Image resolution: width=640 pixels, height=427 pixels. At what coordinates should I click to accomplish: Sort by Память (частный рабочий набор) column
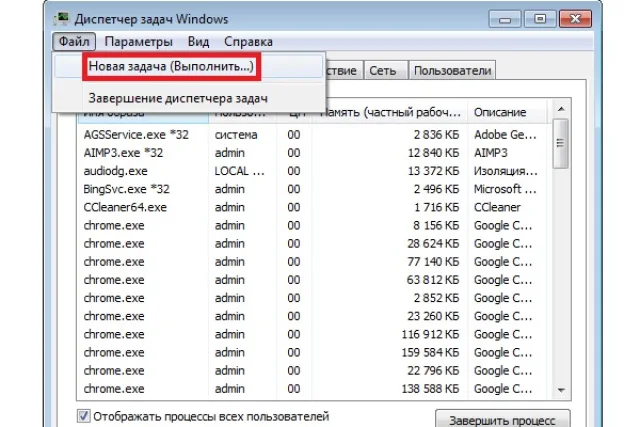[x=390, y=112]
